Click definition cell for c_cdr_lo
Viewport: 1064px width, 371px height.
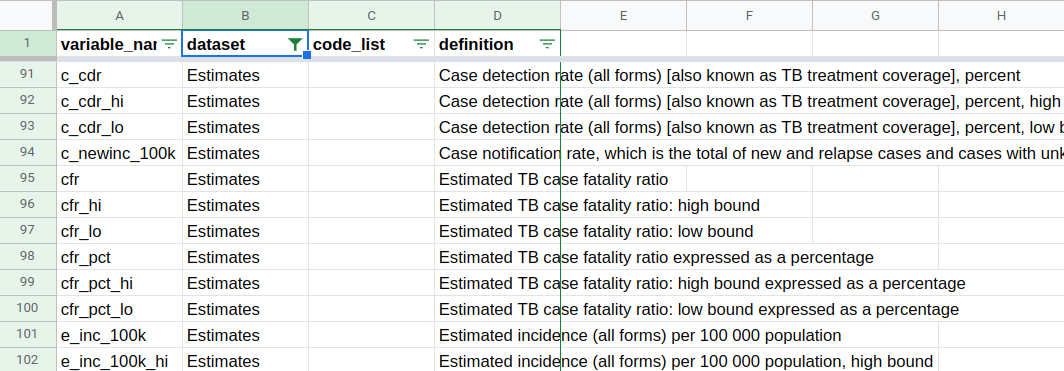[749, 128]
